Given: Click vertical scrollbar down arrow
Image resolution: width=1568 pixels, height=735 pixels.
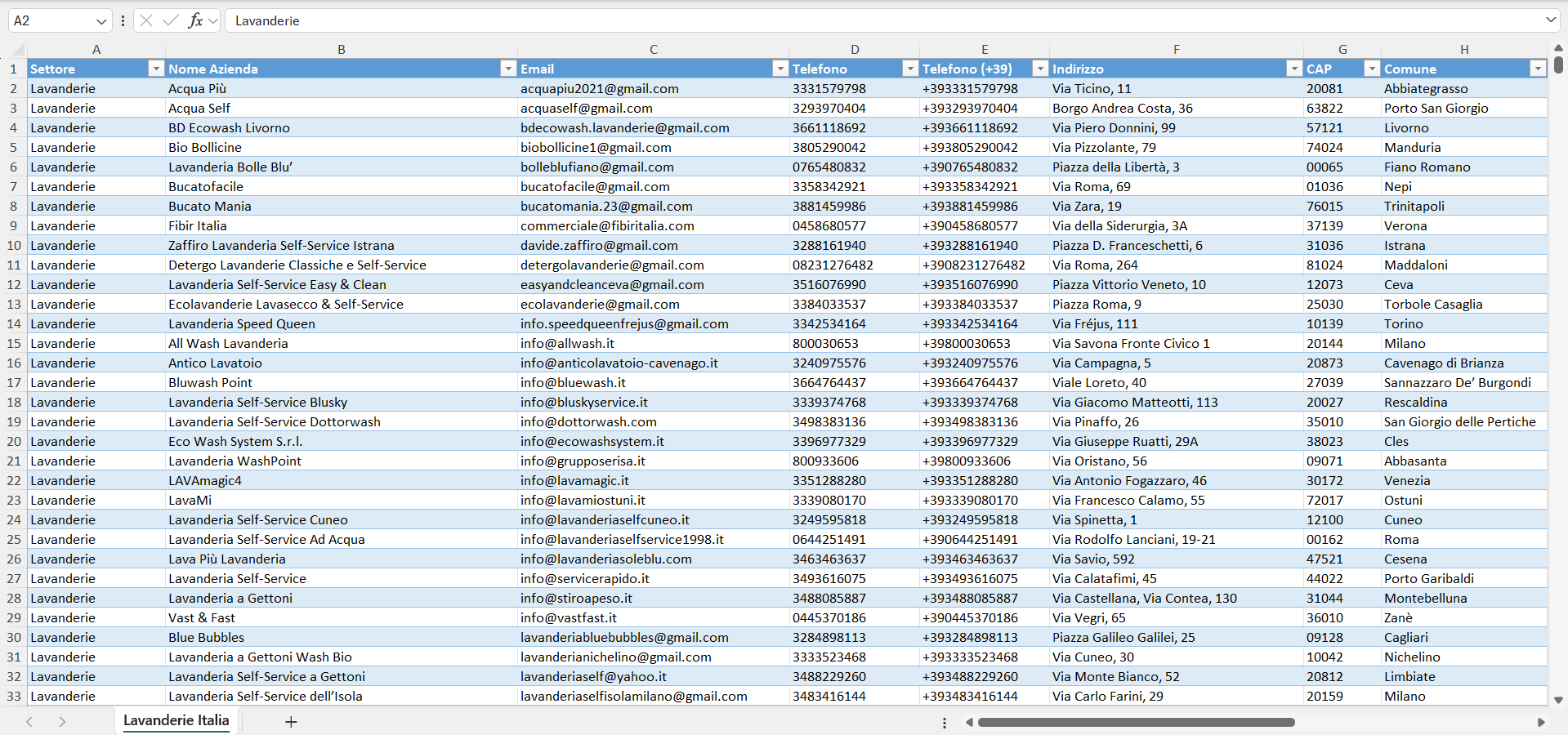Looking at the screenshot, I should (1558, 700).
